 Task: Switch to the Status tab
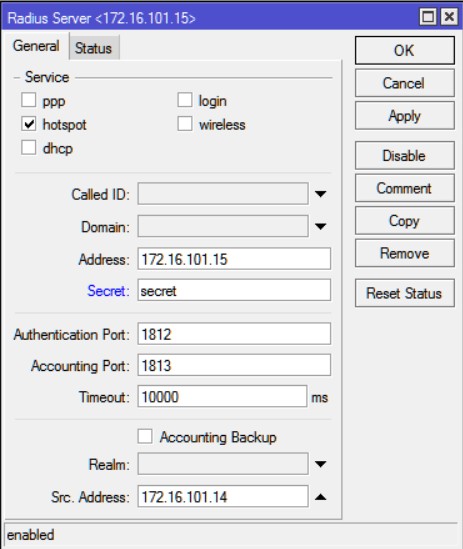point(94,48)
